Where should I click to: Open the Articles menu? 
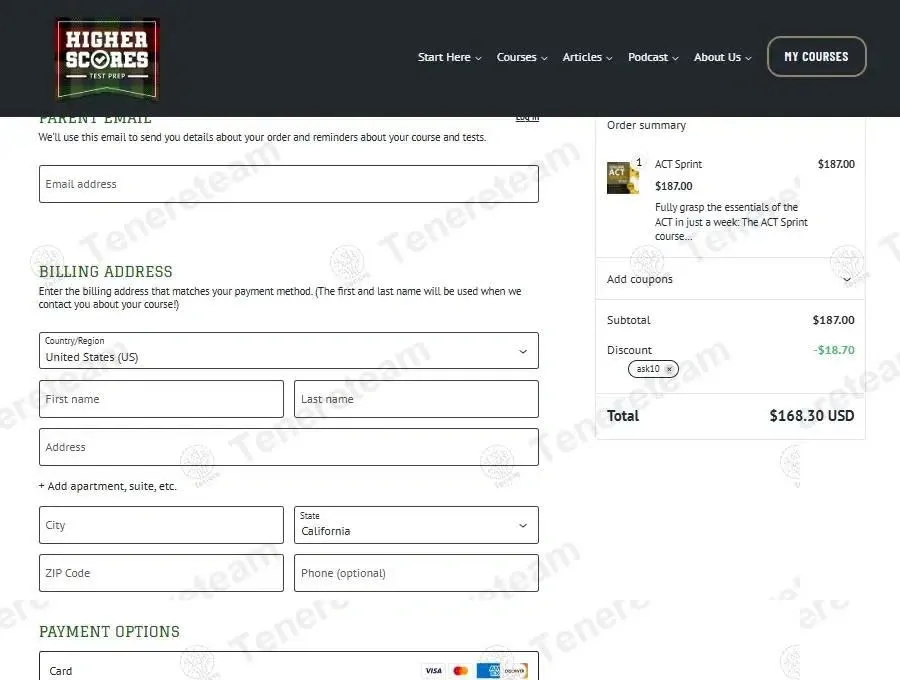point(587,57)
